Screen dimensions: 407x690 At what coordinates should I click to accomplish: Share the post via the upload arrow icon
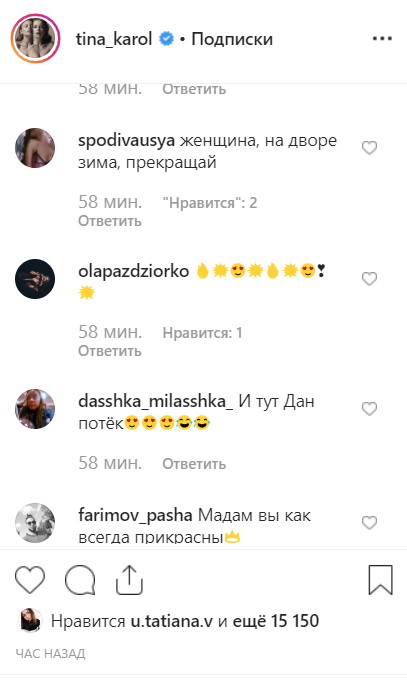coord(129,580)
